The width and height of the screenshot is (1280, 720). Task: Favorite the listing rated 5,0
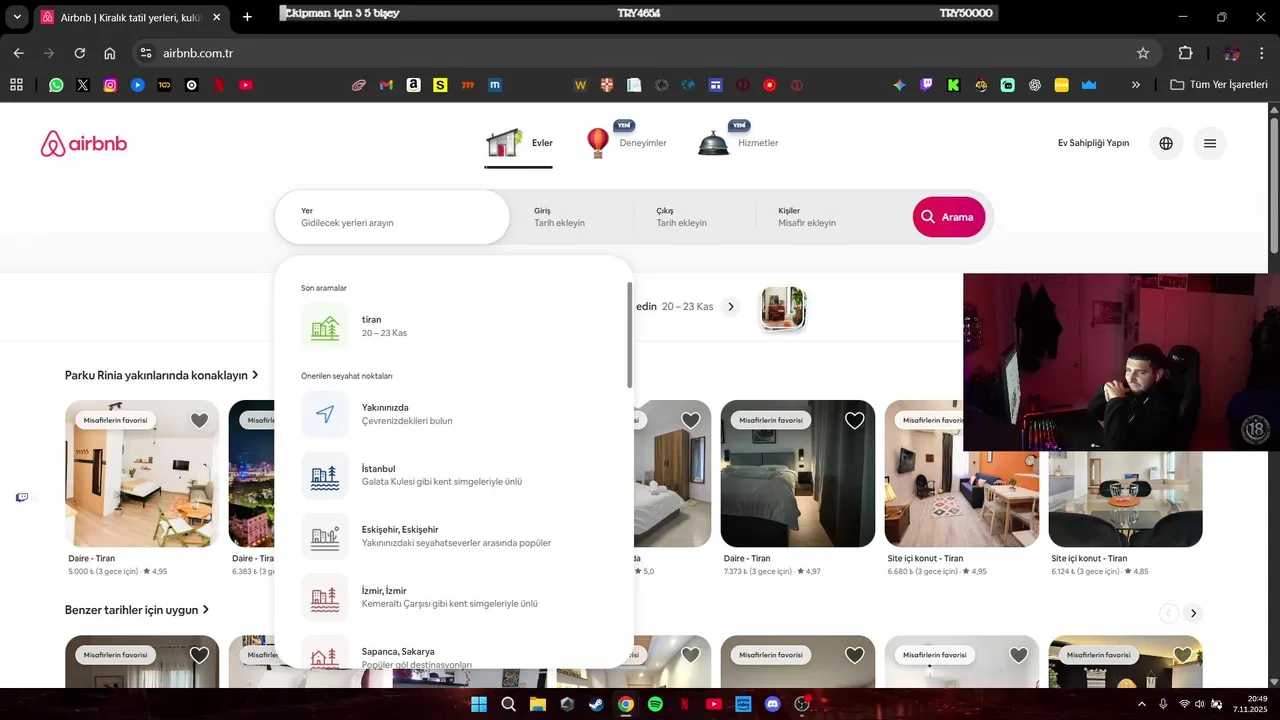(691, 421)
